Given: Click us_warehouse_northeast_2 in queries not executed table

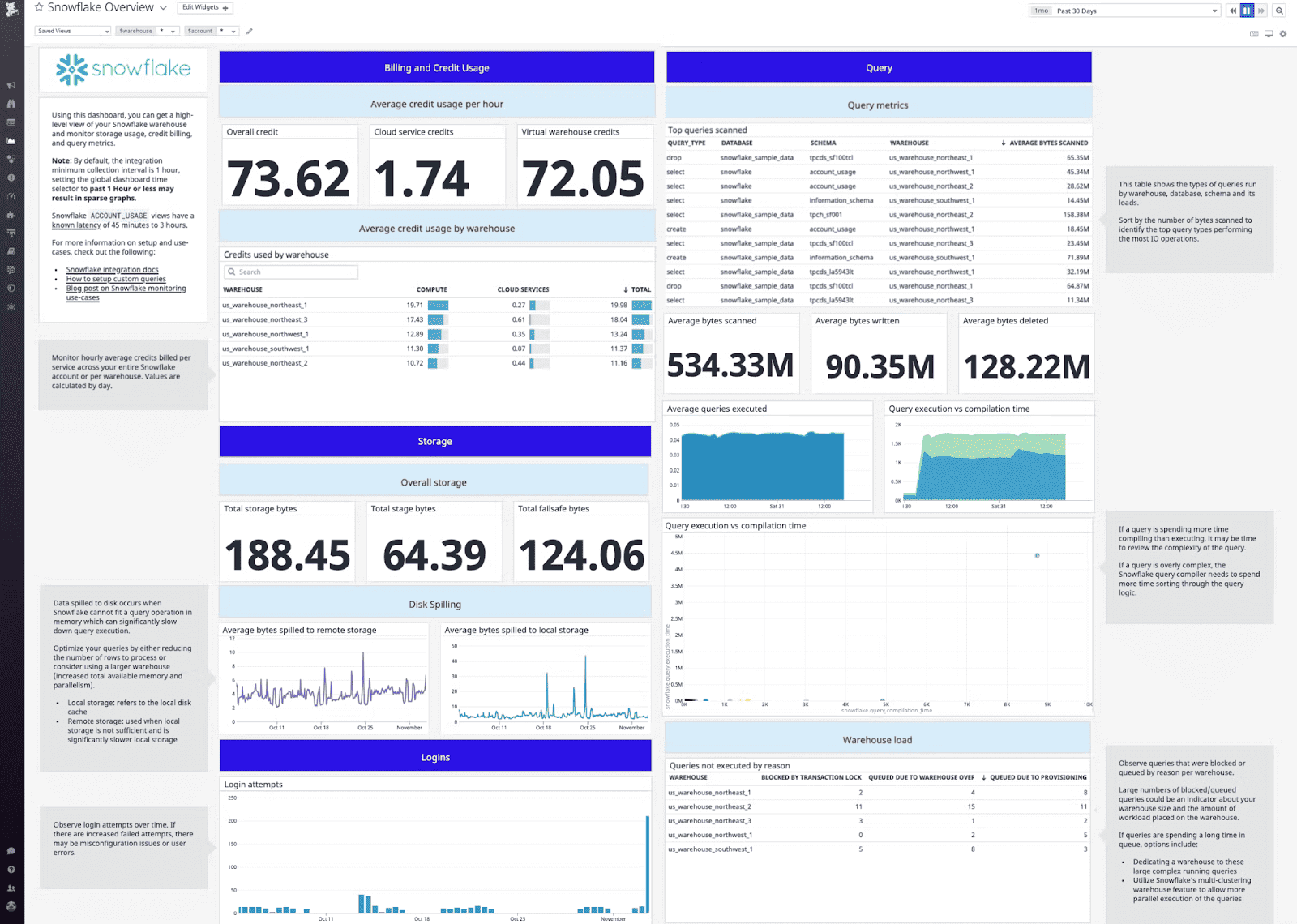Looking at the screenshot, I should click(x=710, y=807).
